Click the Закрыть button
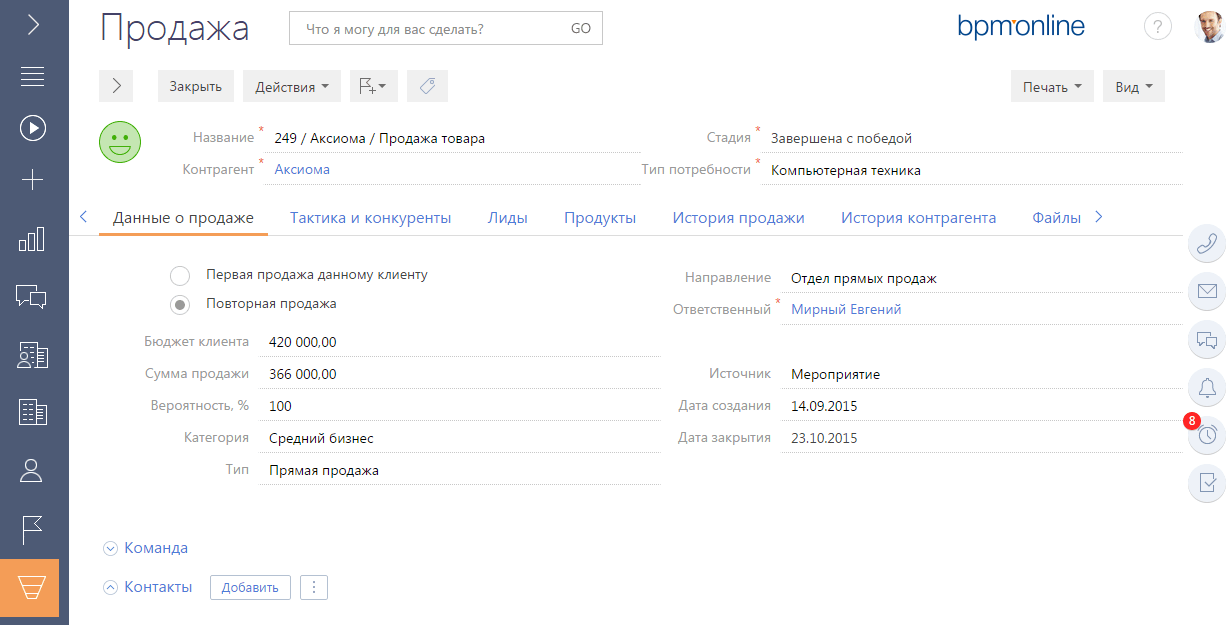 (195, 86)
